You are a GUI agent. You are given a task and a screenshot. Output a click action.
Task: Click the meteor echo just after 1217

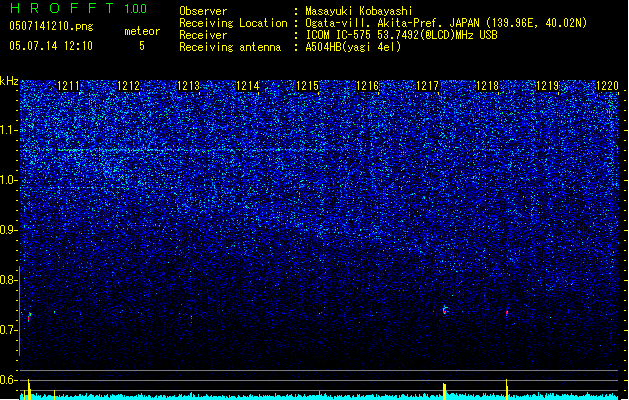445,310
